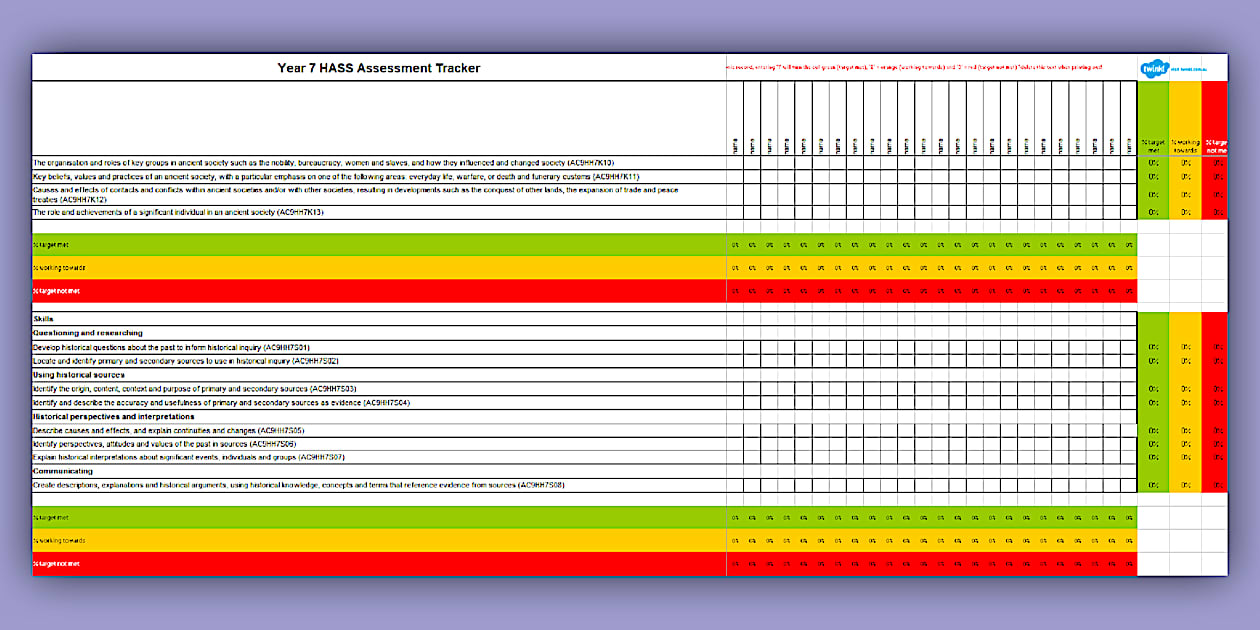Open the Twinkl website link beside logo
Screen dimensions: 1260x630
point(1188,68)
